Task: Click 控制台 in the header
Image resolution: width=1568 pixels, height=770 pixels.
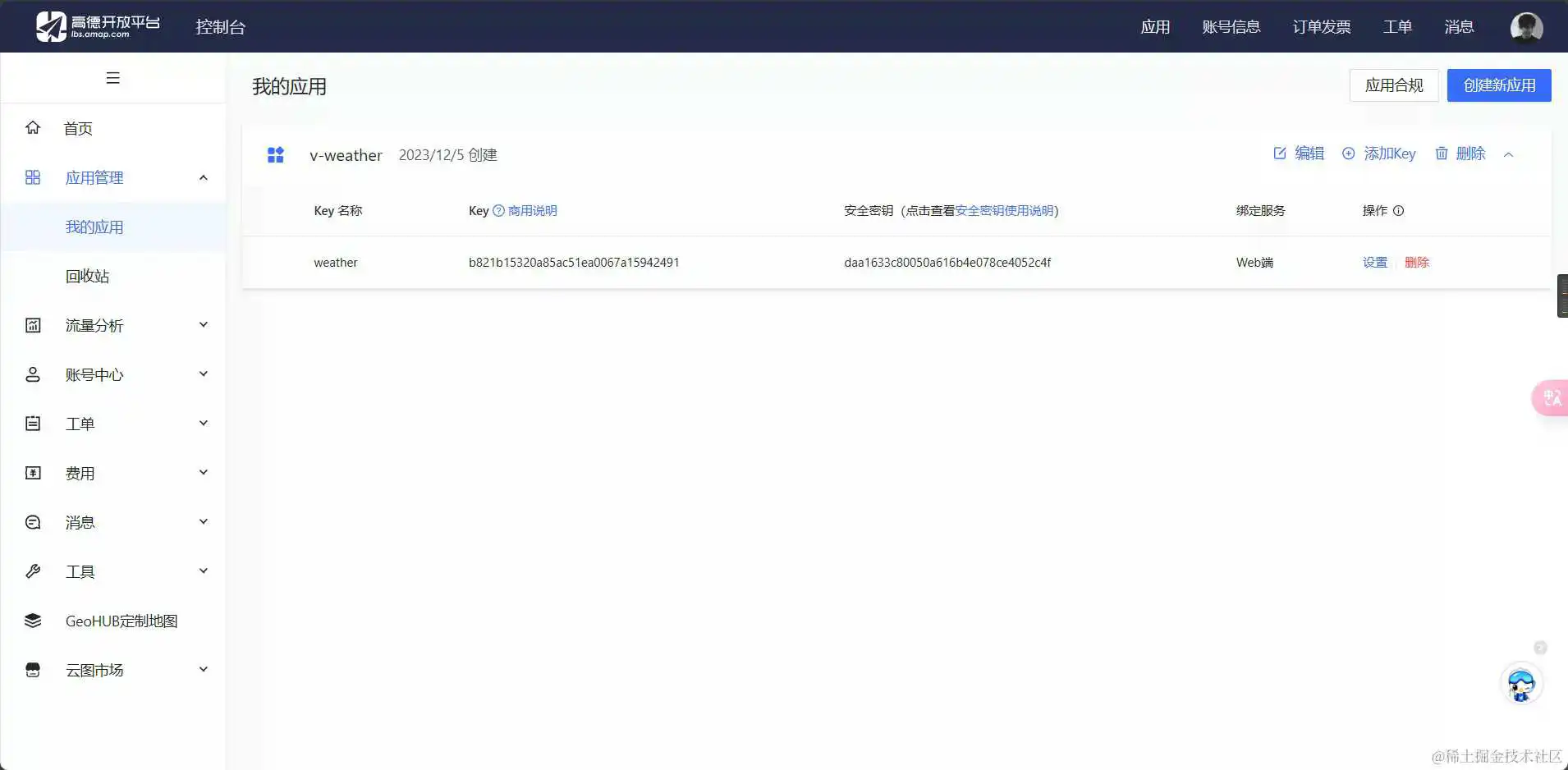Action: coord(220,27)
